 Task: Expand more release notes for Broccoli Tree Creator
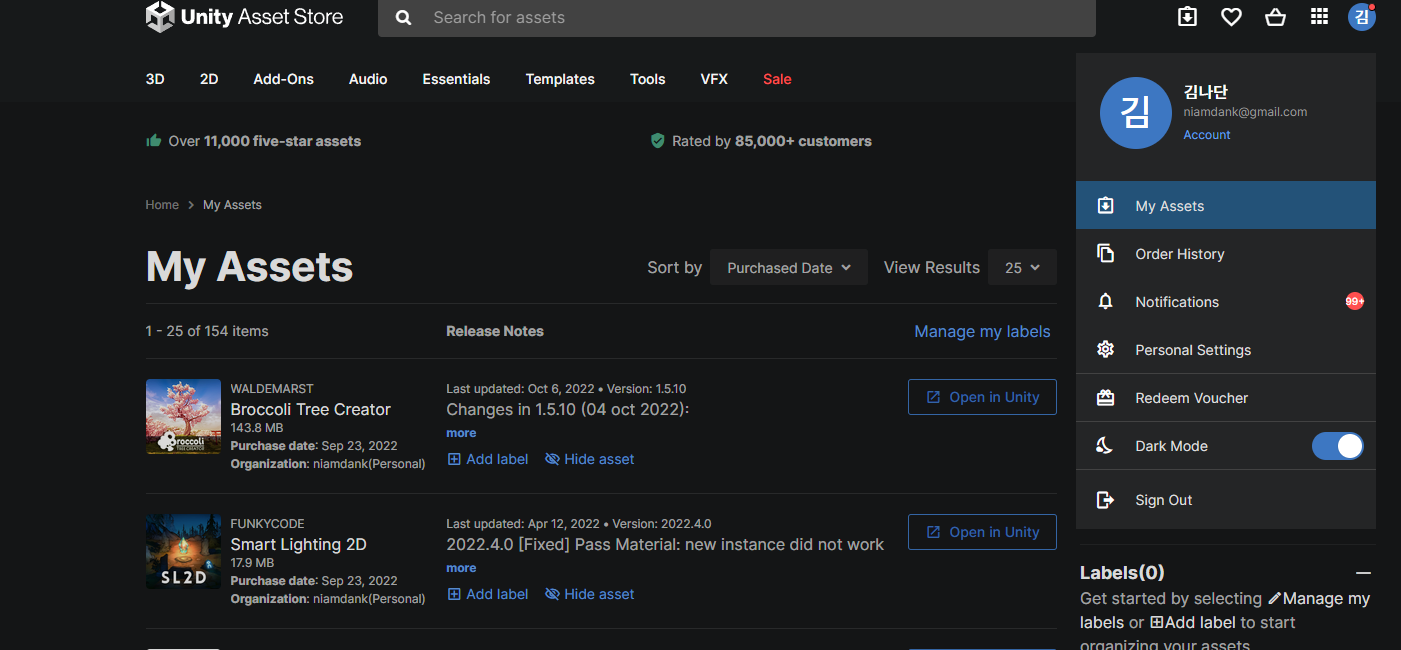pos(461,433)
